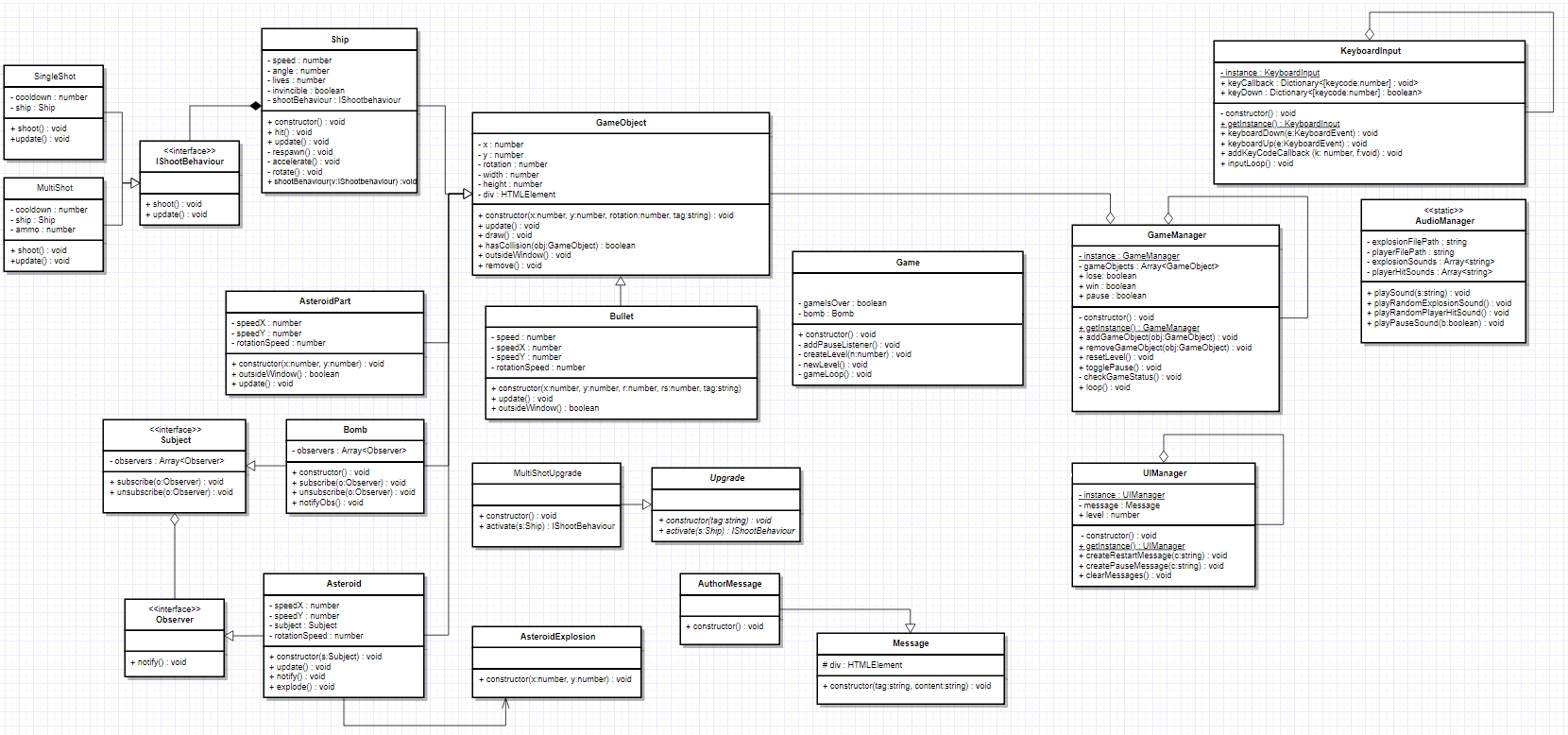Select the AudioManager class title
1568x735 pixels.
point(1445,221)
